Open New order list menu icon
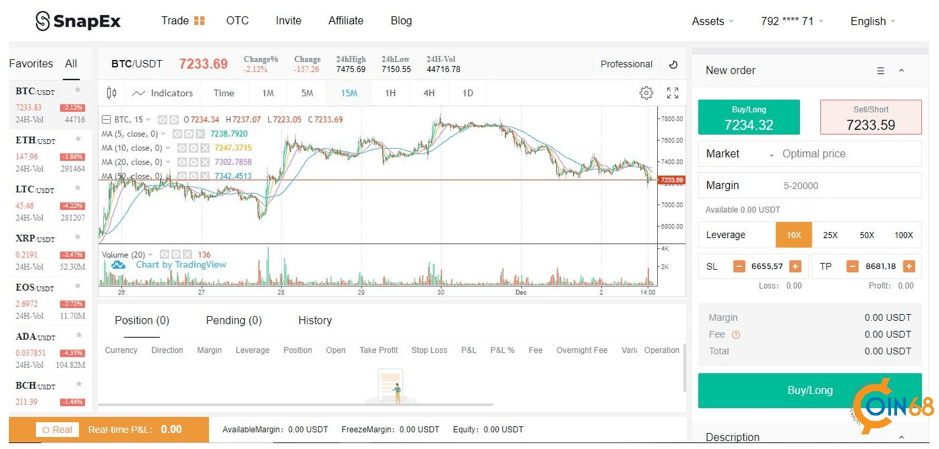 click(x=880, y=71)
